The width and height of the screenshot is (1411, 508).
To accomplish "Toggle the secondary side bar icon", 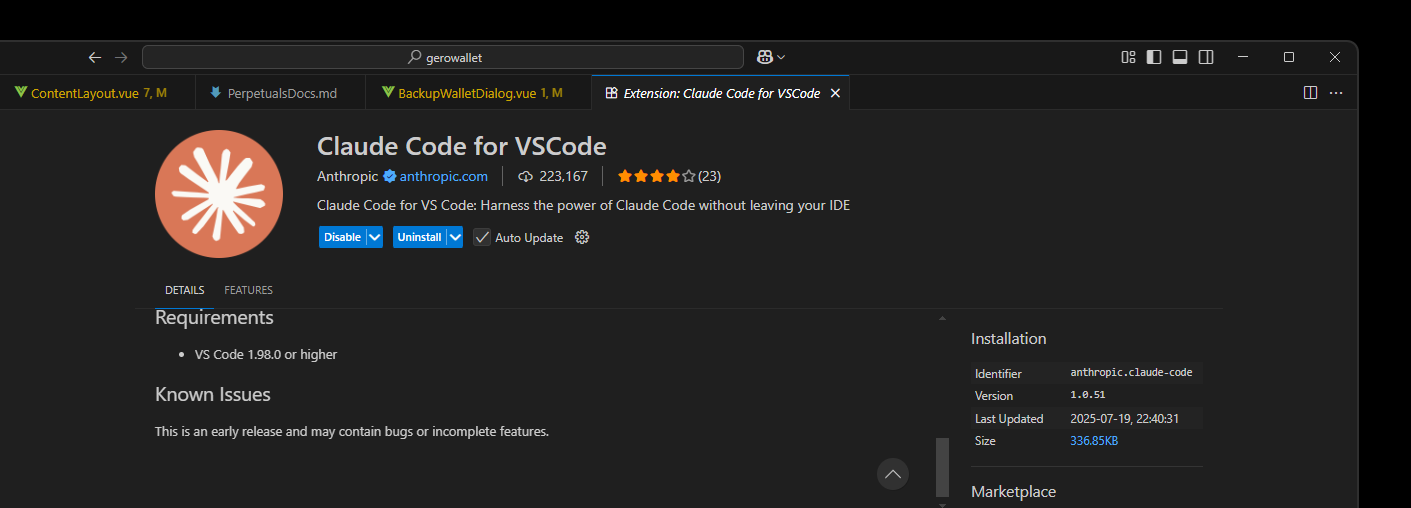I will (1206, 57).
